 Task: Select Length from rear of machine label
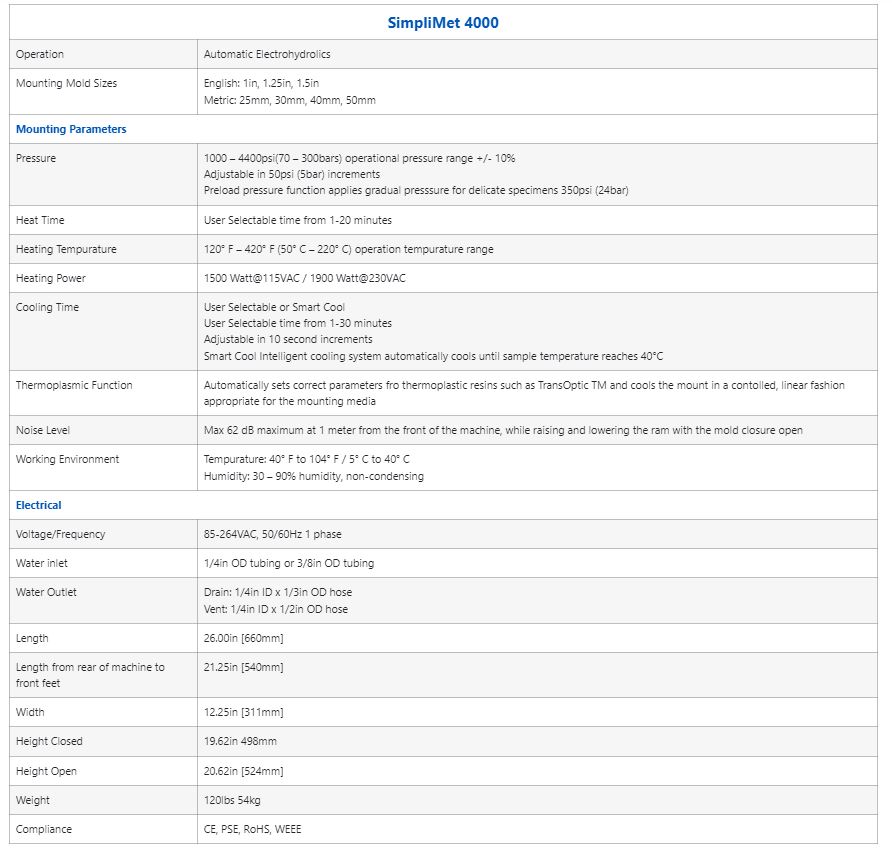(90, 675)
